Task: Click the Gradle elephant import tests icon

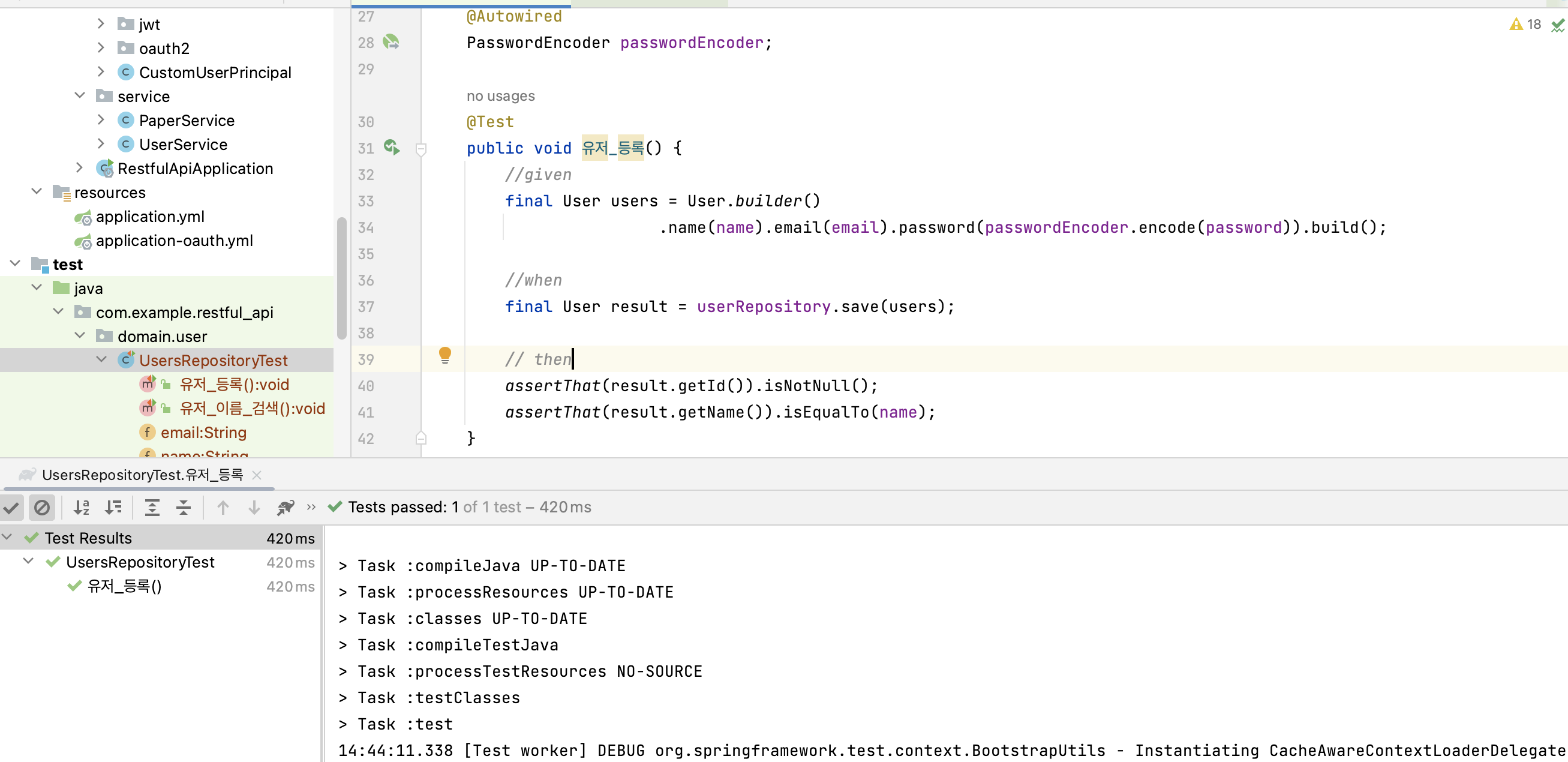Action: pyautogui.click(x=286, y=507)
